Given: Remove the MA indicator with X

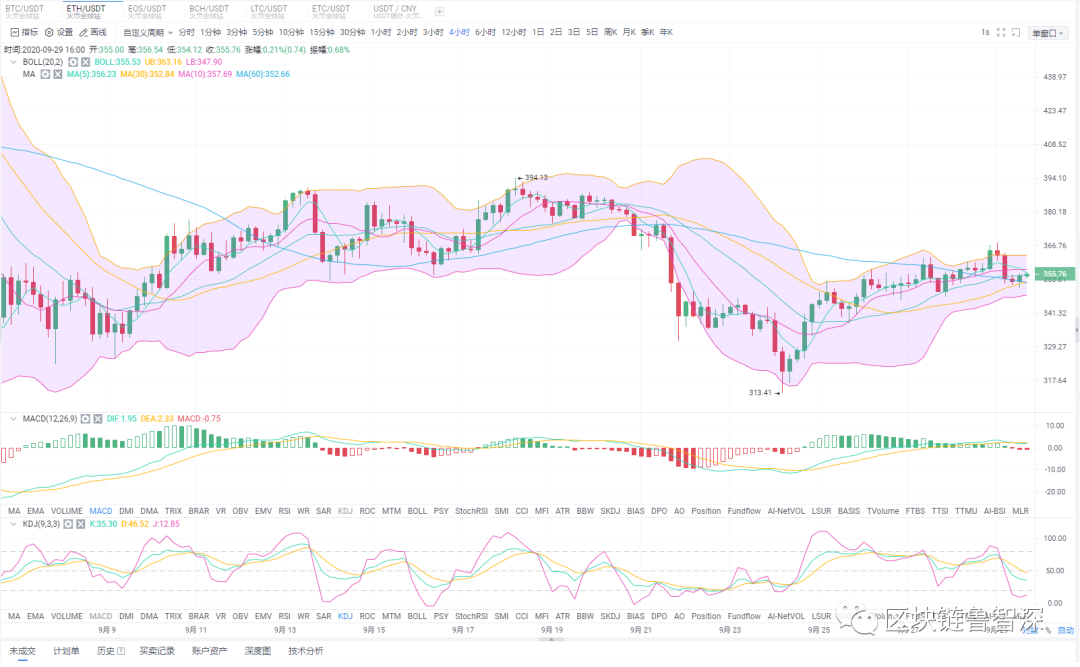Looking at the screenshot, I should point(58,74).
